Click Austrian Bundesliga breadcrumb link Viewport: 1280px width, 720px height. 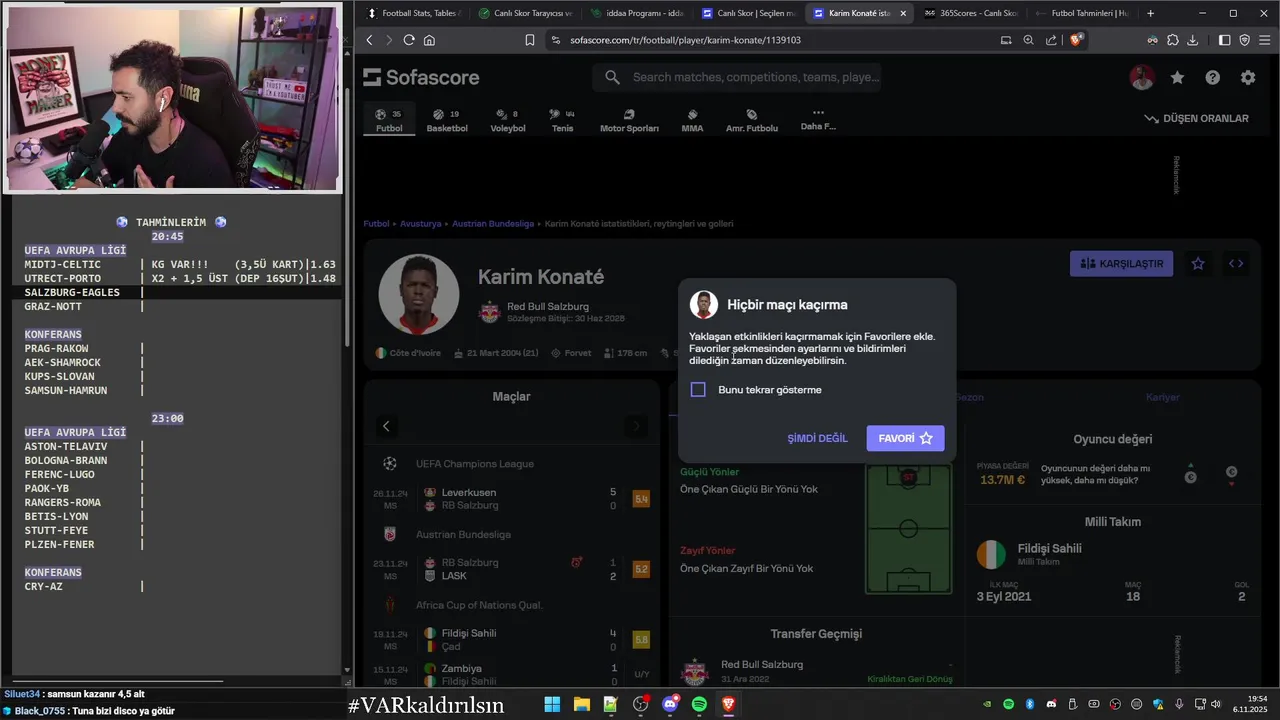[493, 224]
